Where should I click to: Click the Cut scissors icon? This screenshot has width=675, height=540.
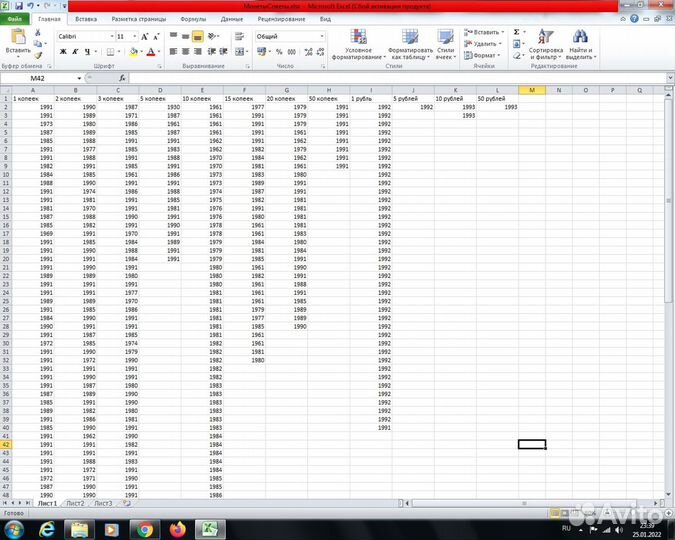39,31
